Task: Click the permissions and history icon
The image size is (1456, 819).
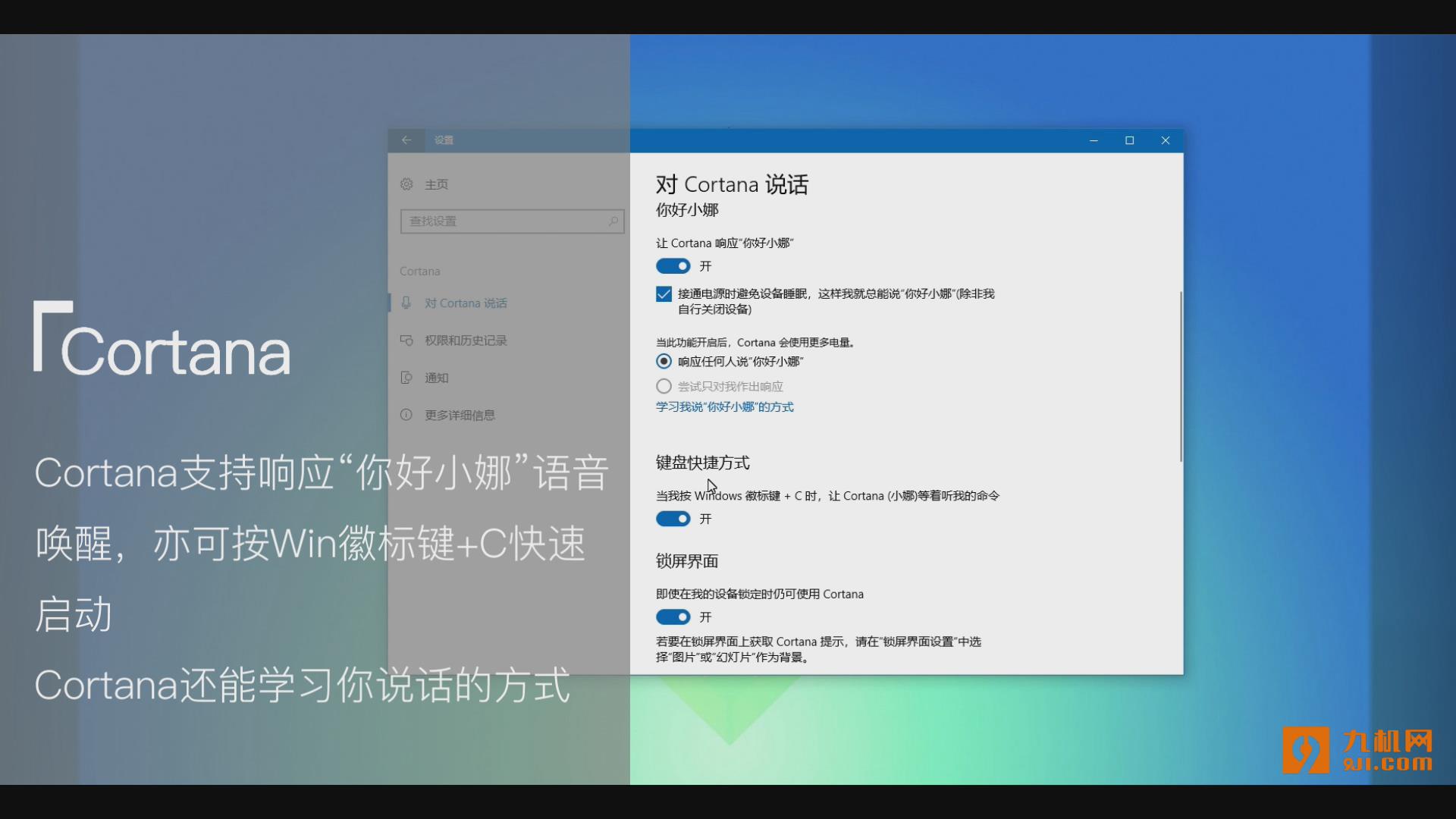Action: [x=406, y=340]
